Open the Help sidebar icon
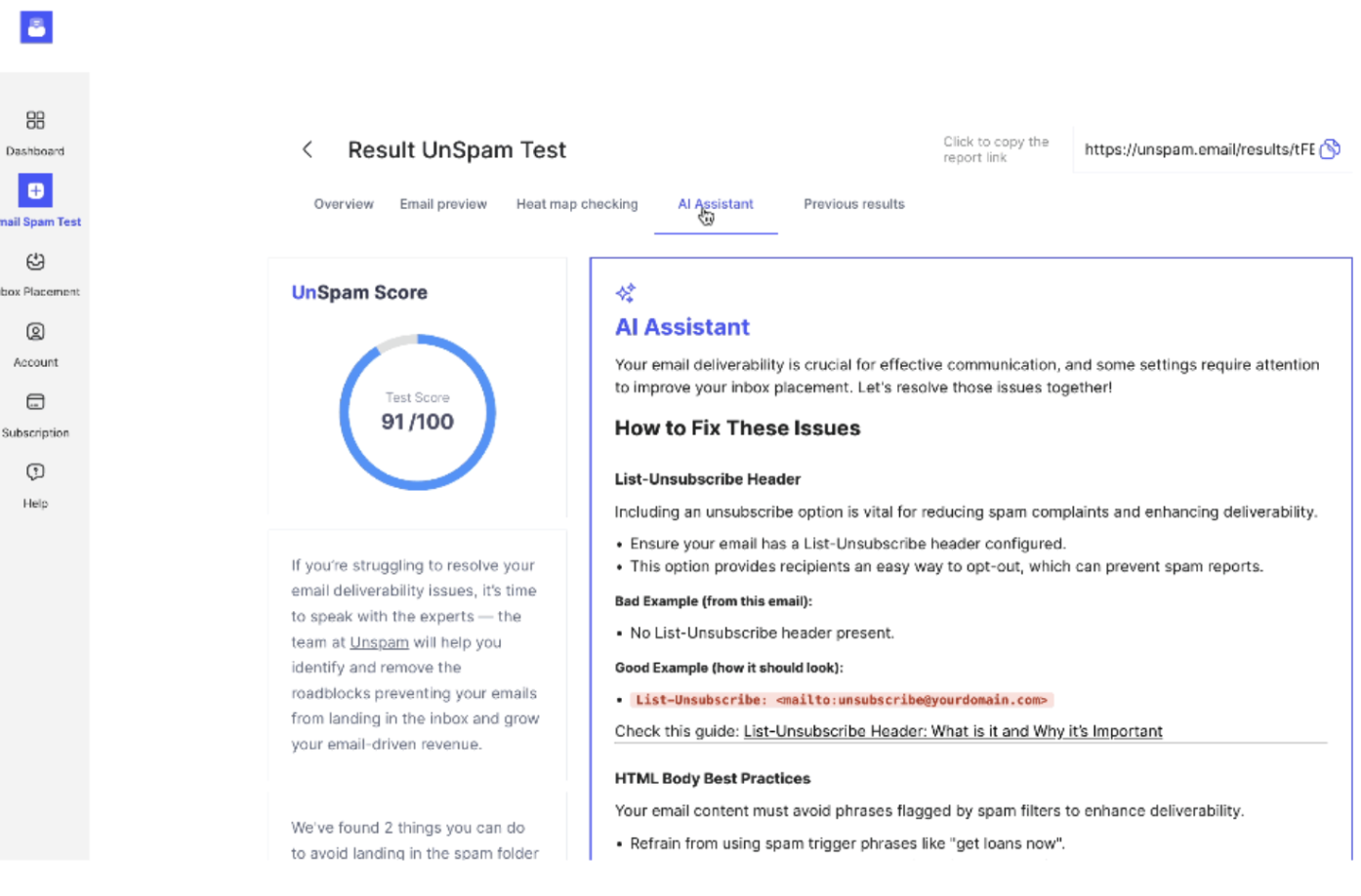Viewport: 1361px width, 896px height. [x=35, y=472]
